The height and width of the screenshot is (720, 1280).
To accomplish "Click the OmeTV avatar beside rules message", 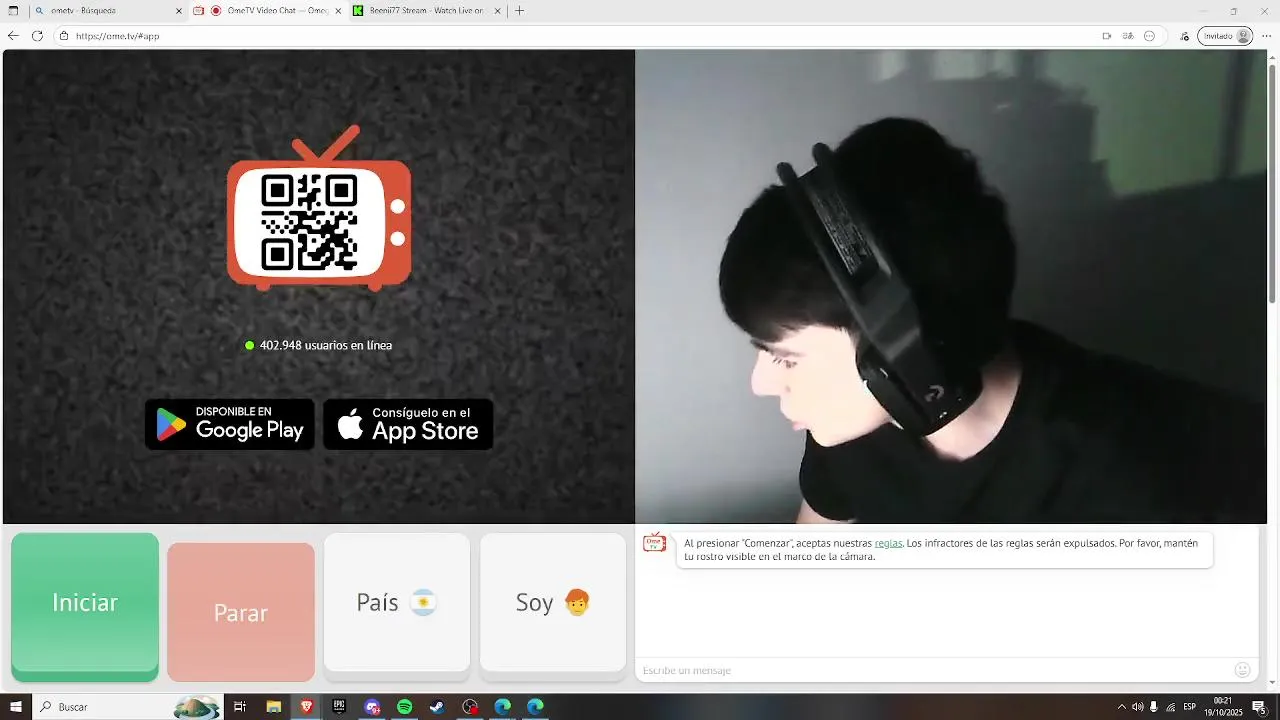I will (655, 543).
